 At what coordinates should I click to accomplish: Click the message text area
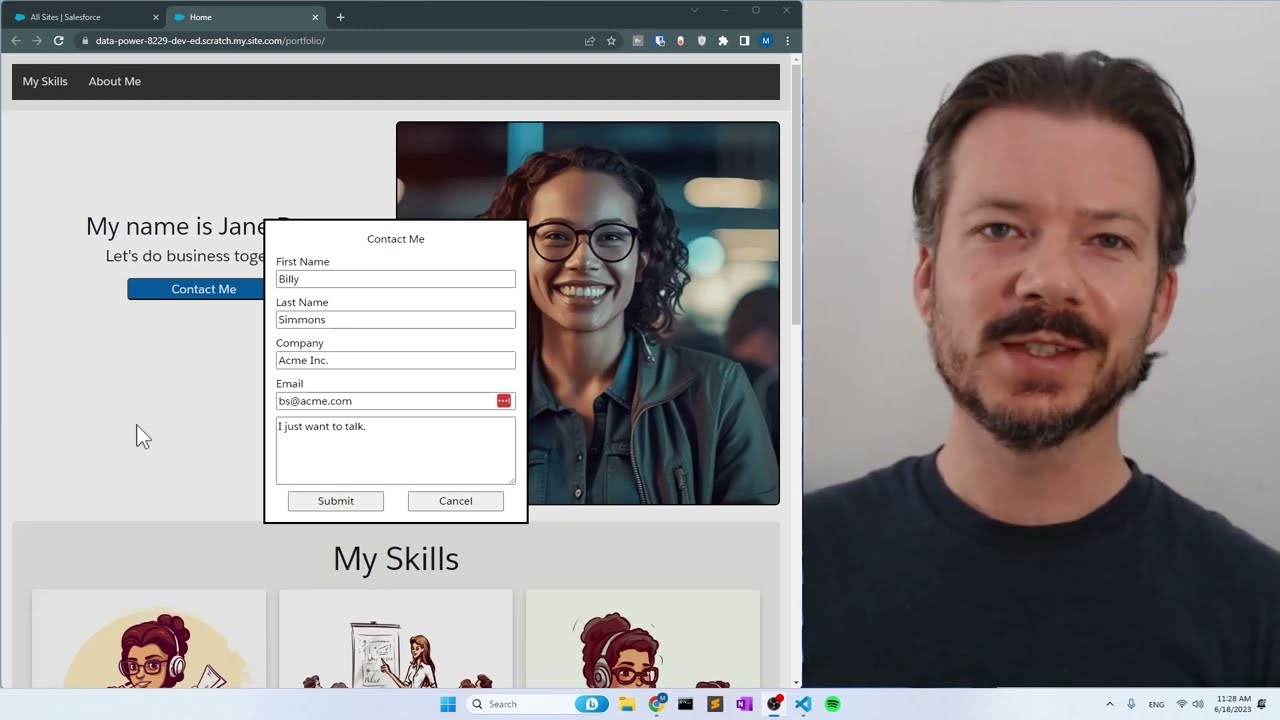point(396,451)
